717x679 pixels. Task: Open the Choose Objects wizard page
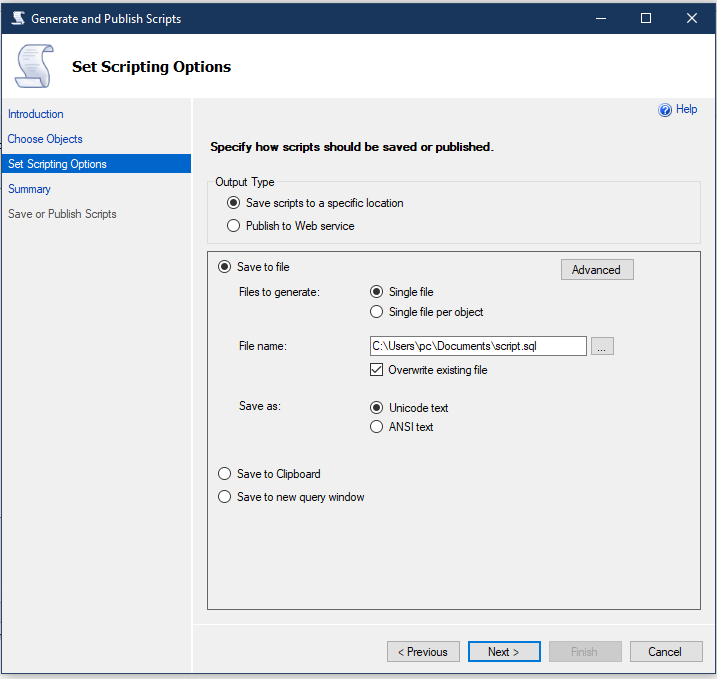tap(45, 139)
